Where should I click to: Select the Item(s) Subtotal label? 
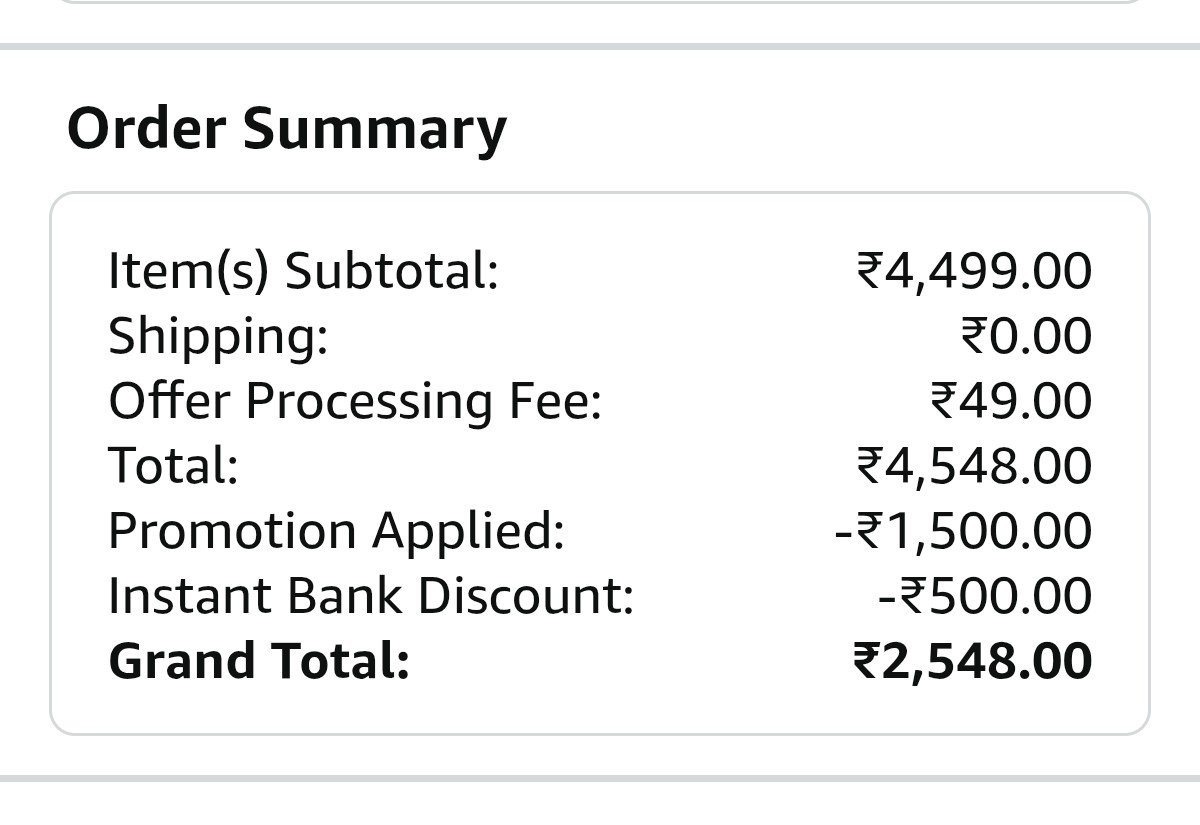pyautogui.click(x=303, y=270)
